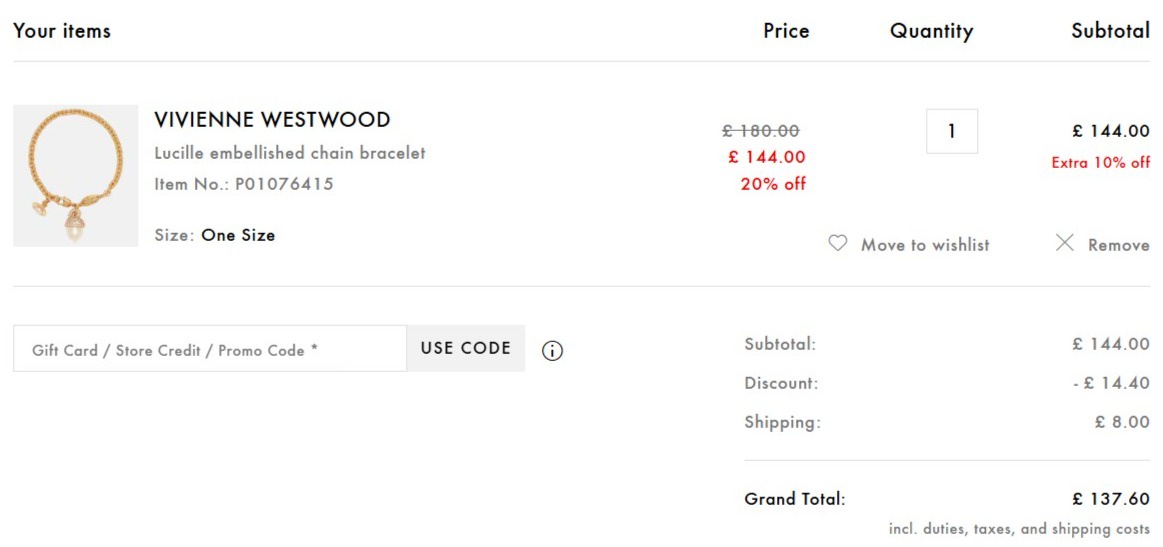Click the quantity box showing 1
Screen dimensions: 1163x547
[x=952, y=131]
